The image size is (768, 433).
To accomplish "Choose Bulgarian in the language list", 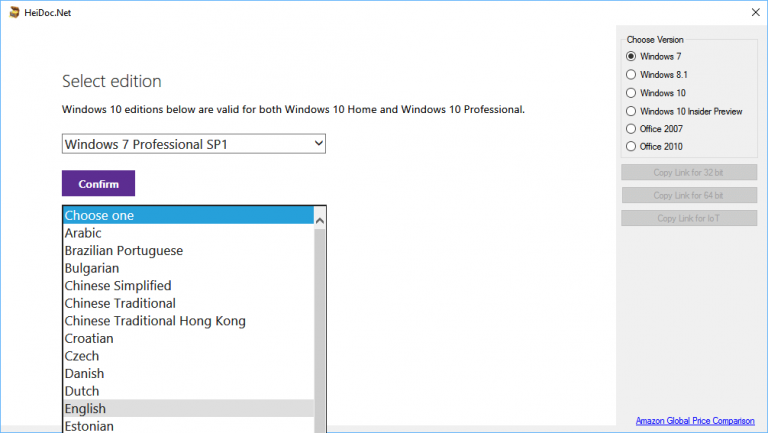I will tap(189, 268).
